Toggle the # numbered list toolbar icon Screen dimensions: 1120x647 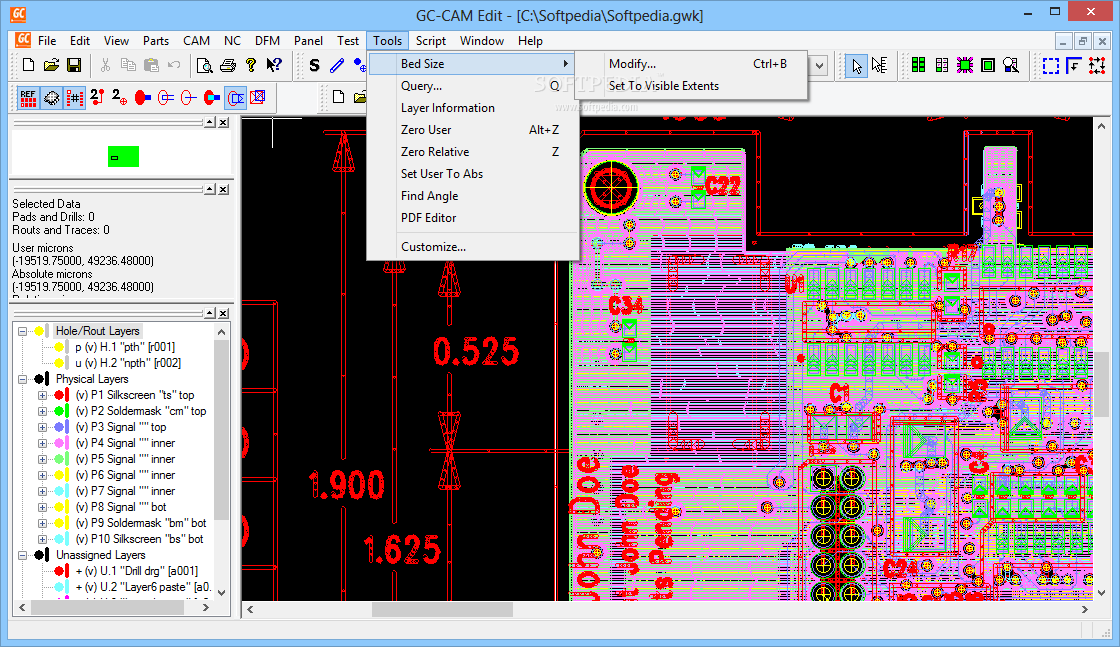(74, 98)
